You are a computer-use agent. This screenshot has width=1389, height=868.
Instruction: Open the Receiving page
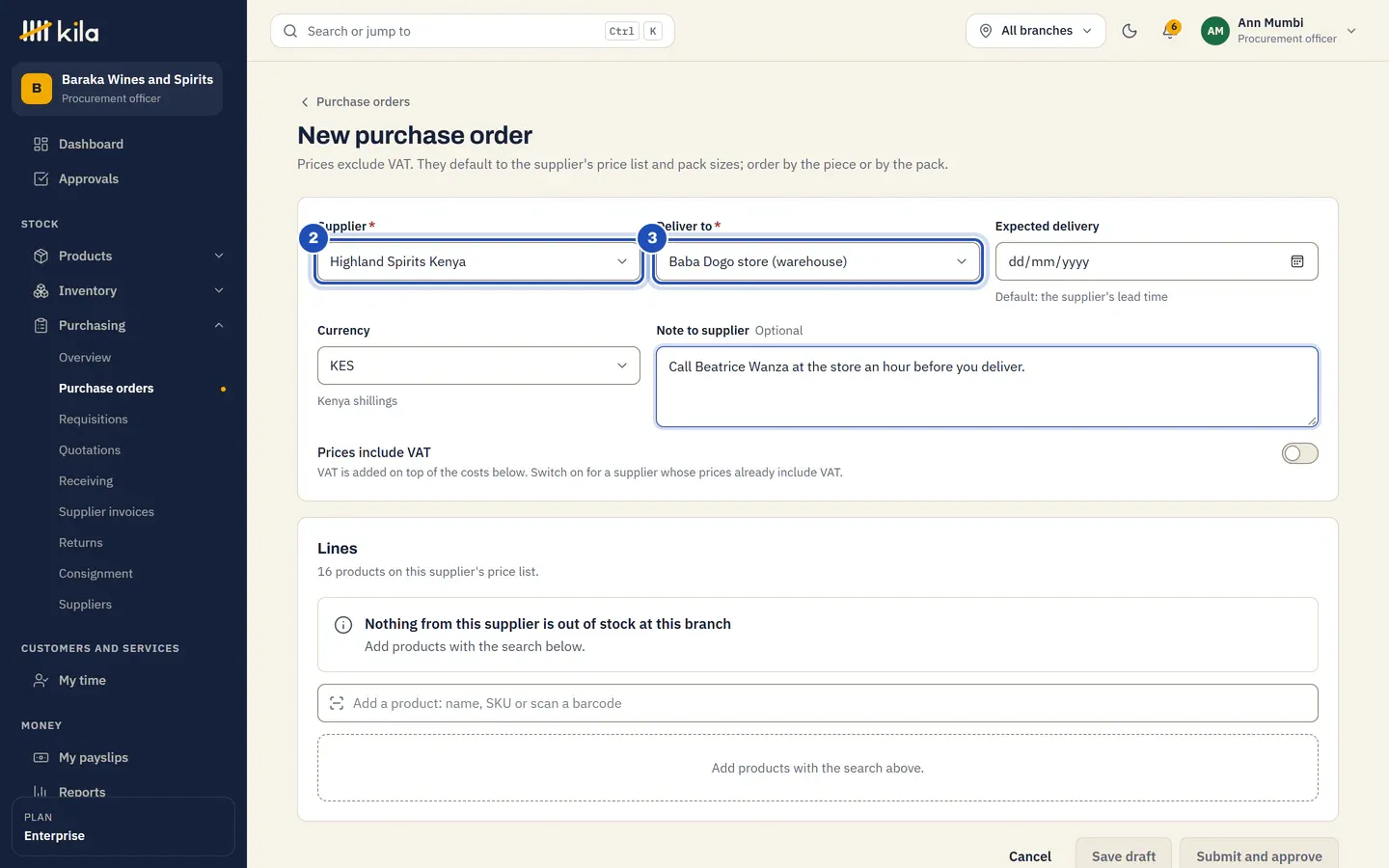point(86,480)
